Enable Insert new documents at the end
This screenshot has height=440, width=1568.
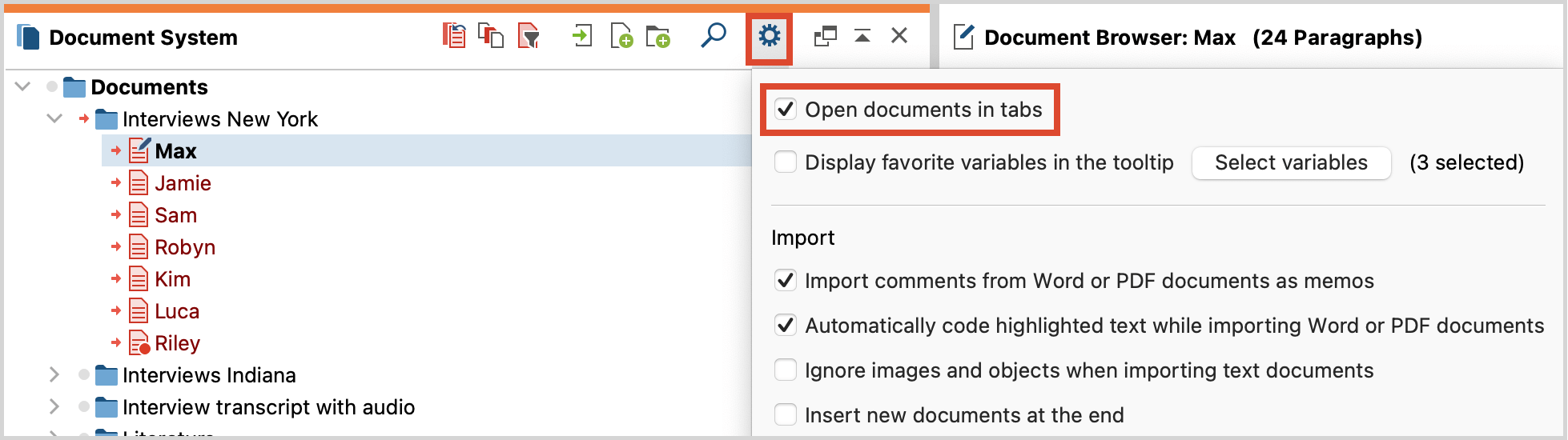(786, 414)
